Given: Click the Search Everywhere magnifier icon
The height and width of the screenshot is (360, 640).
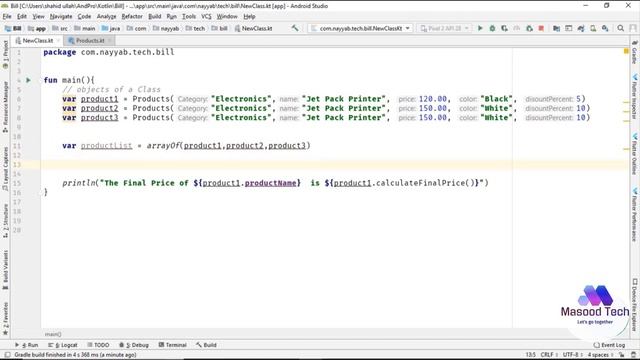Looking at the screenshot, I should pos(620,28).
